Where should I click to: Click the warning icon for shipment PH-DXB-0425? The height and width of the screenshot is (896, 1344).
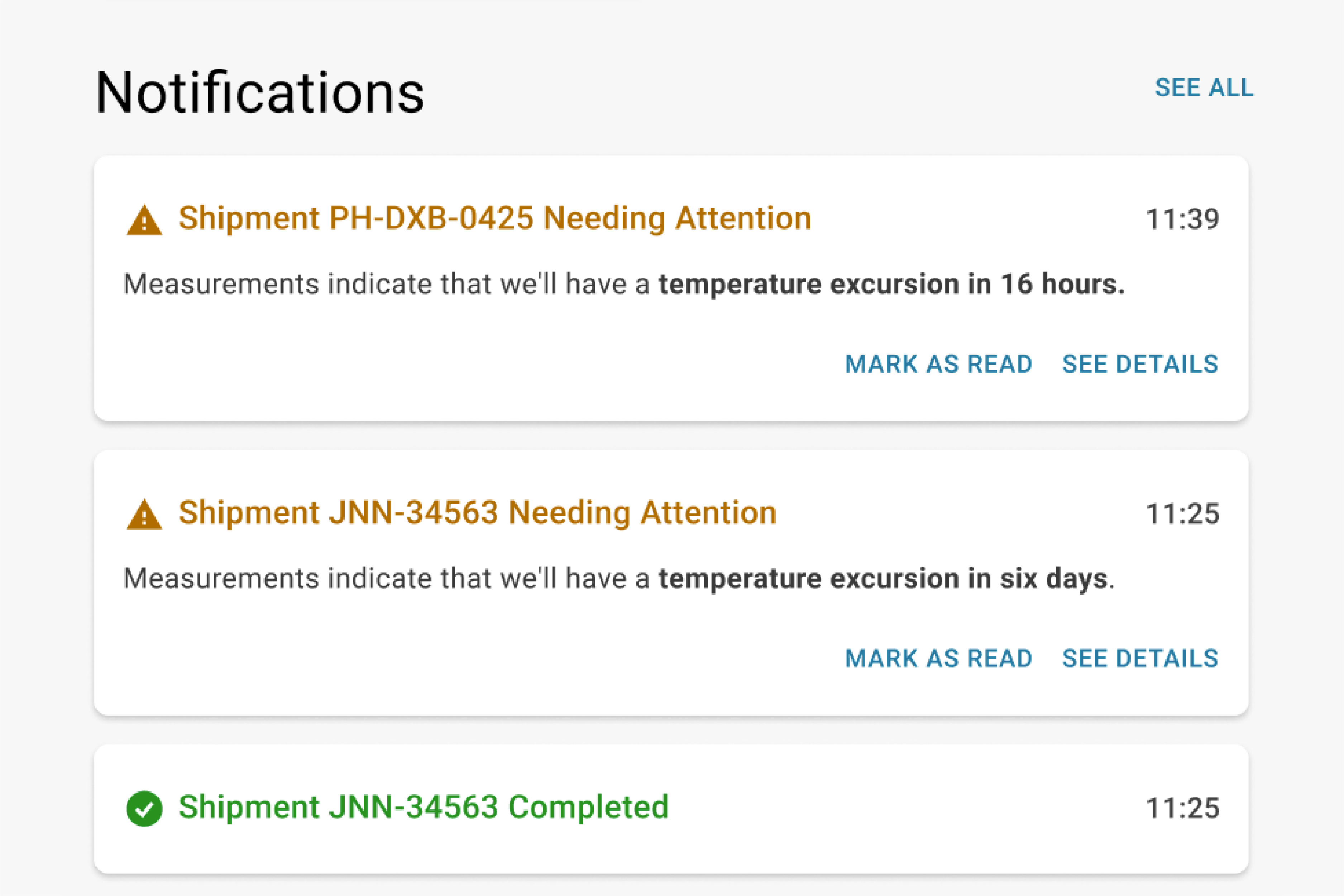pos(144,221)
